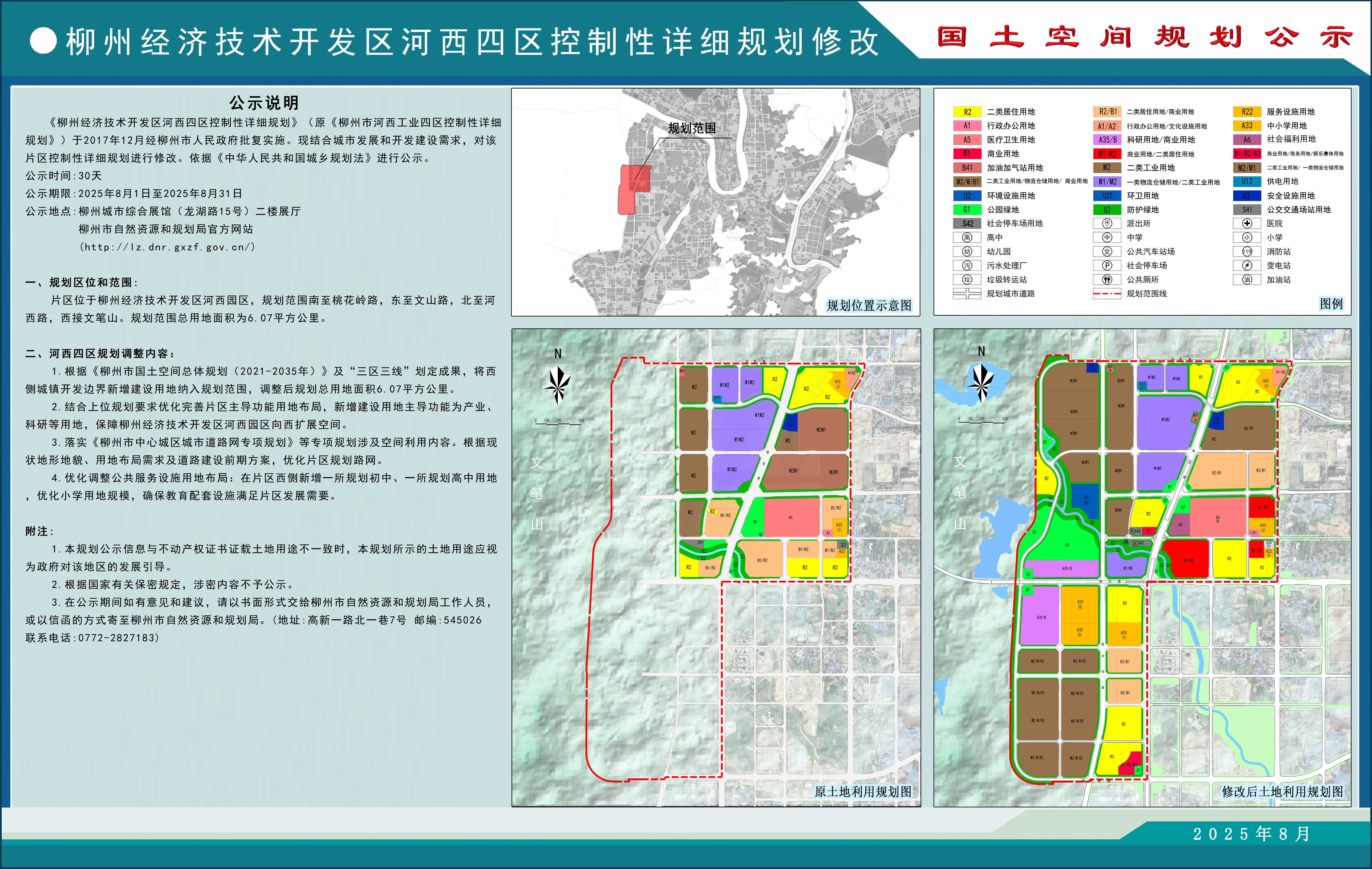Select the 公共厕所 public toilet legend symbol
The width and height of the screenshot is (1372, 869).
click(1107, 279)
